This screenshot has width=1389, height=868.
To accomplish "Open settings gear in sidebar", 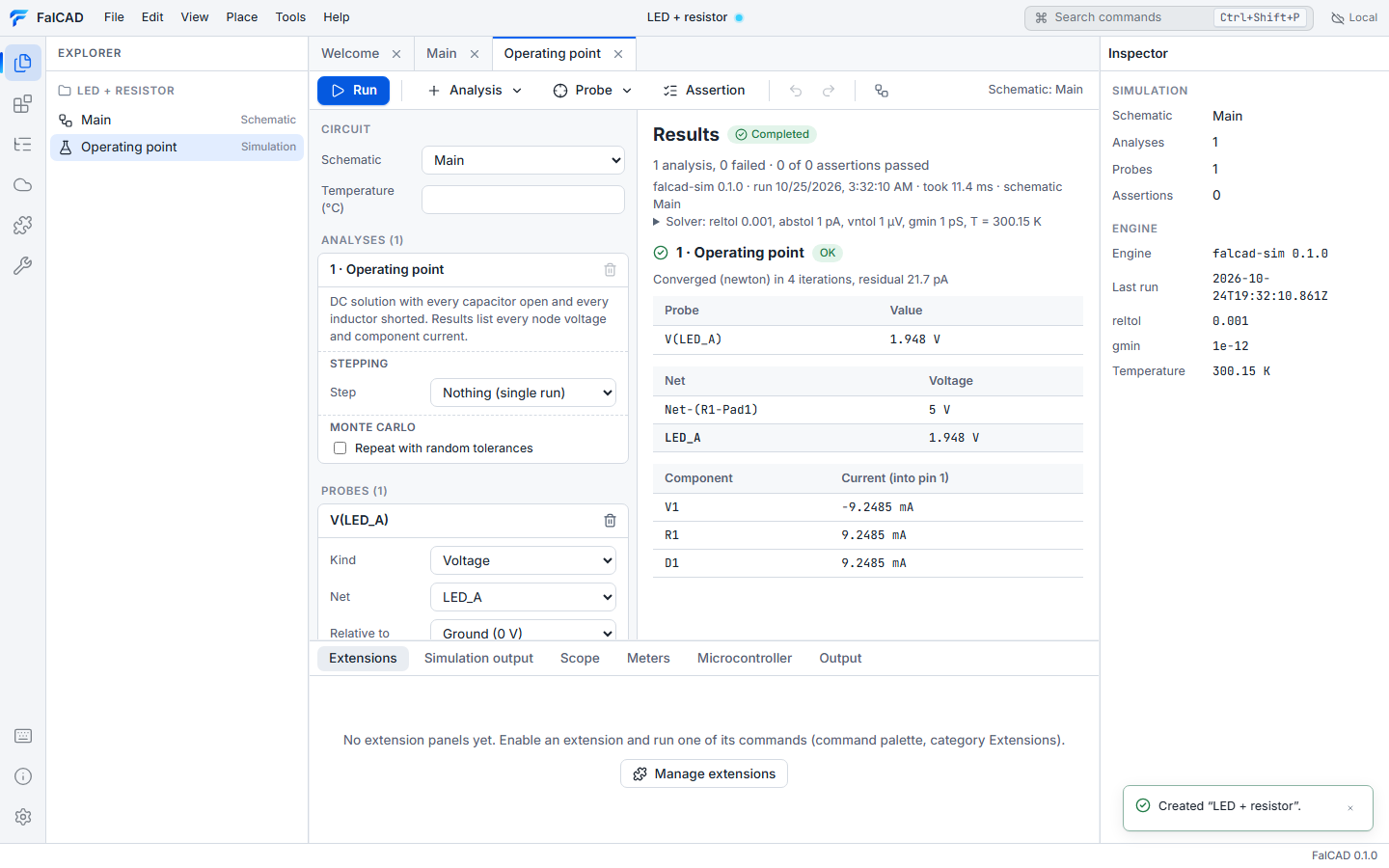I will point(23,817).
